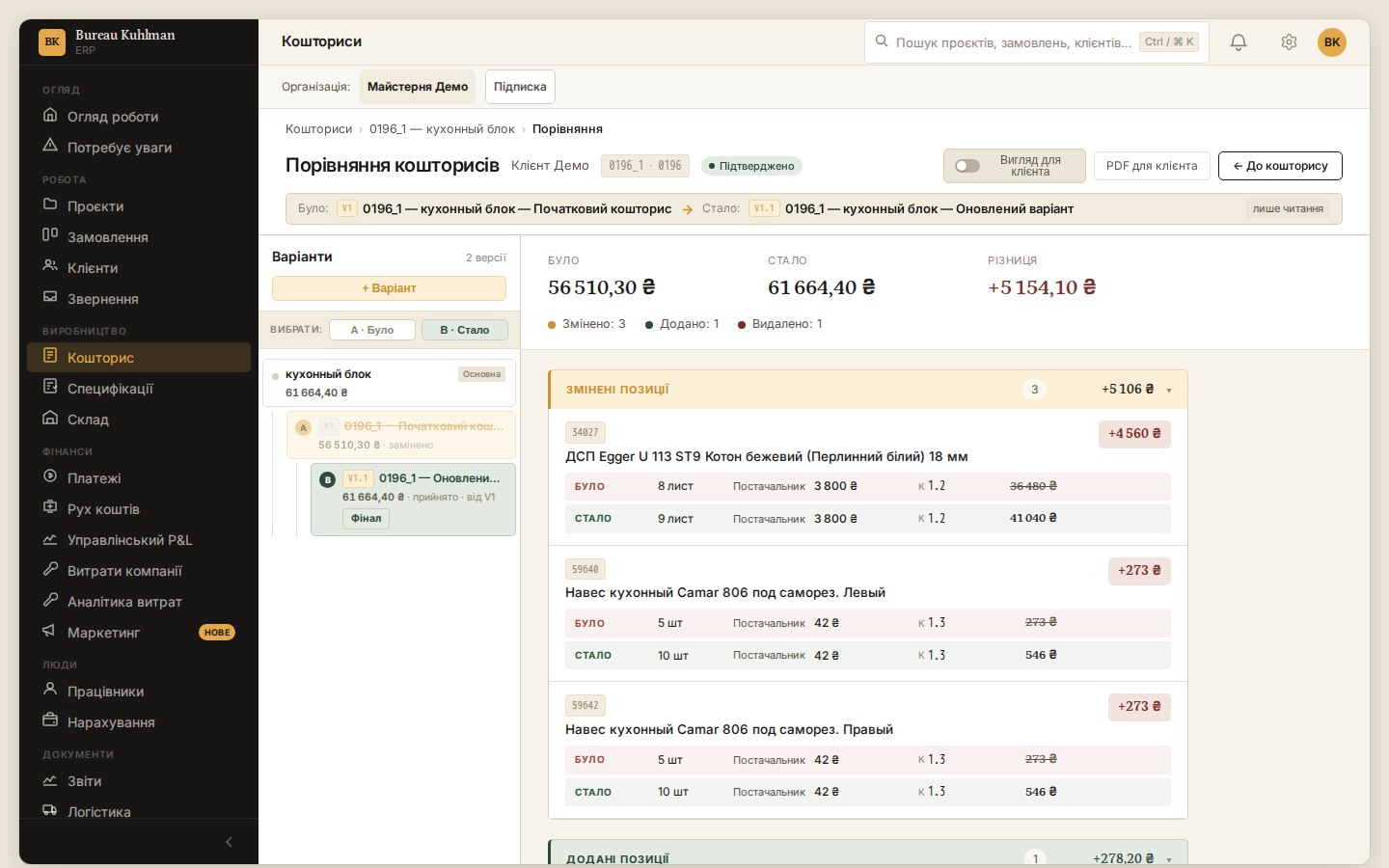The width and height of the screenshot is (1389, 868).
Task: Click PDF для клієнта button
Action: (x=1152, y=166)
